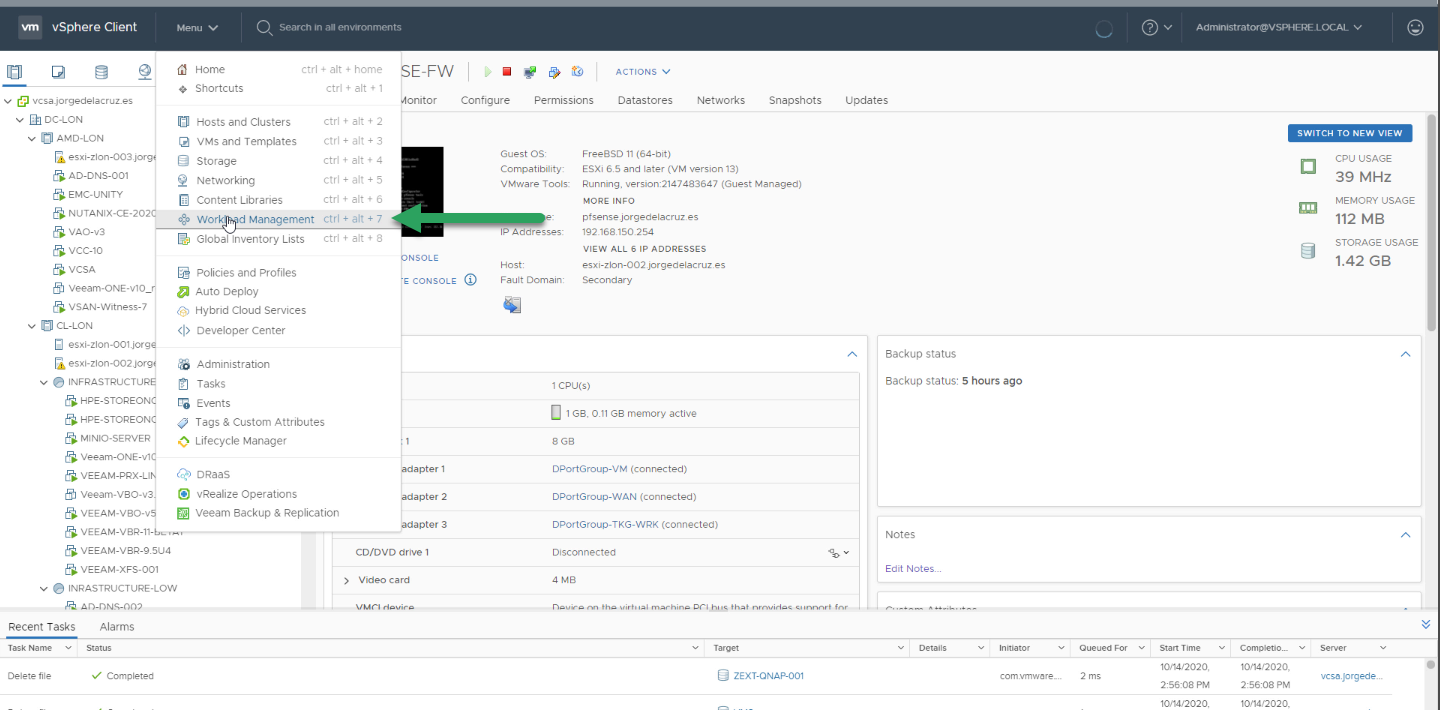Open the ZEXT-QNAP-001 target link
Image resolution: width=1440 pixels, height=710 pixels.
click(768, 676)
